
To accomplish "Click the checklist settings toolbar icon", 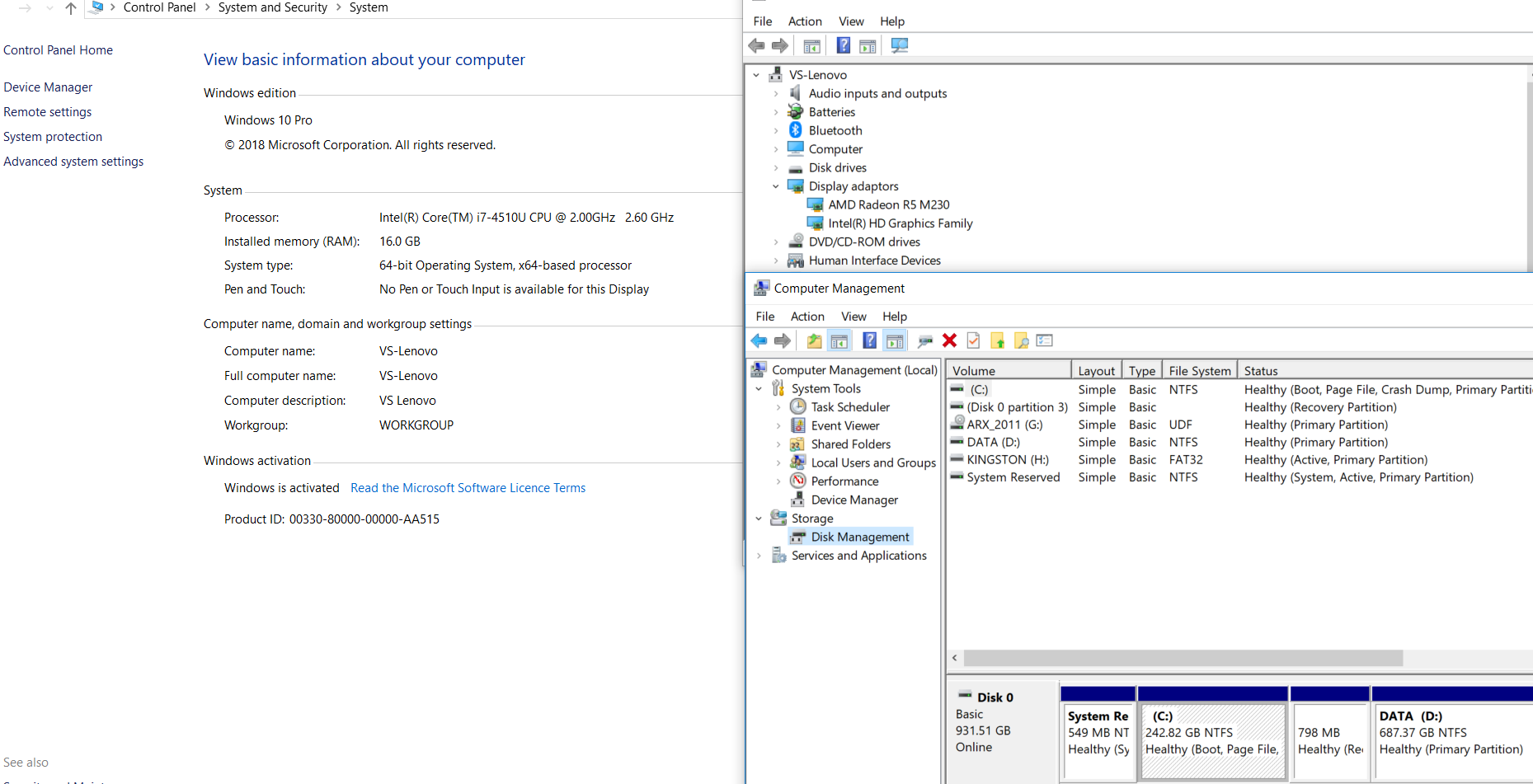I will pyautogui.click(x=1045, y=340).
